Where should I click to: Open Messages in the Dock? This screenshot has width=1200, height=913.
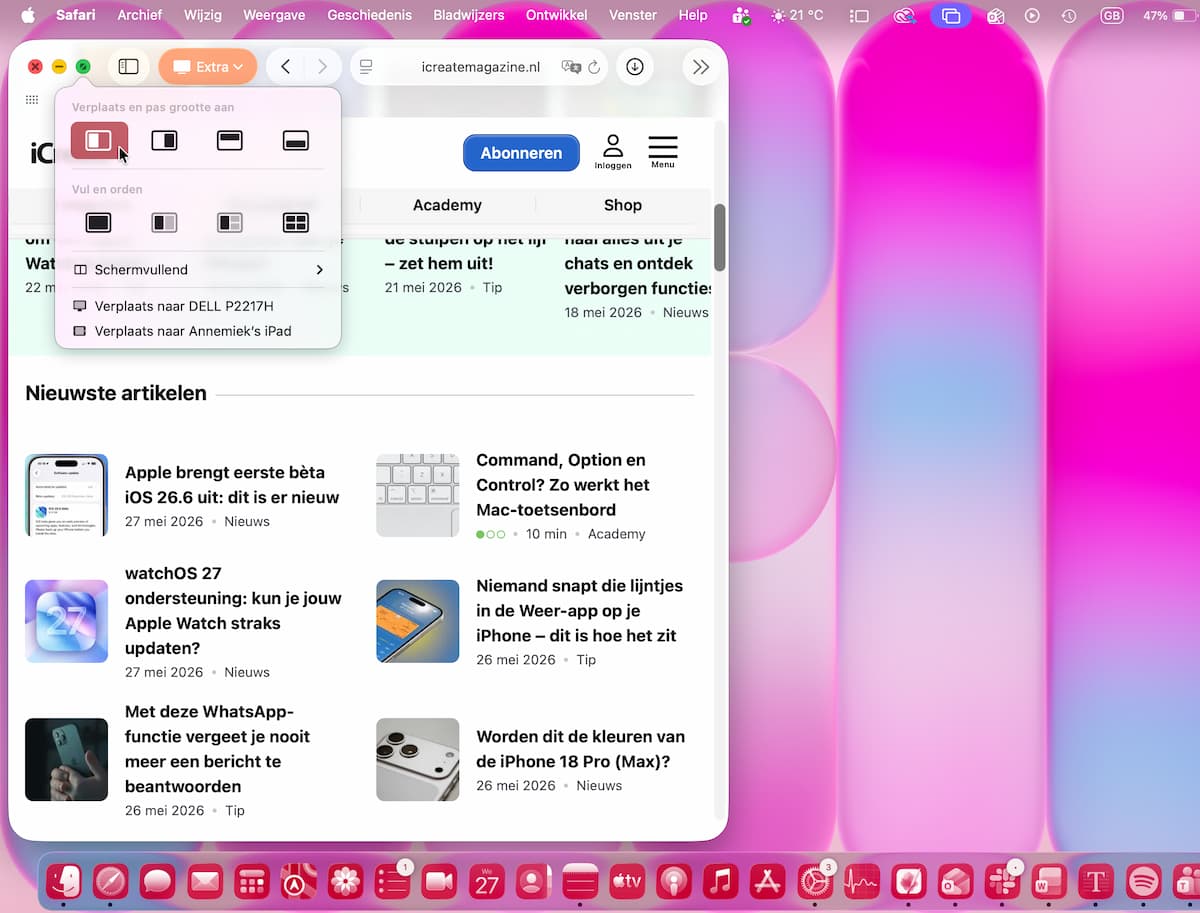(158, 881)
